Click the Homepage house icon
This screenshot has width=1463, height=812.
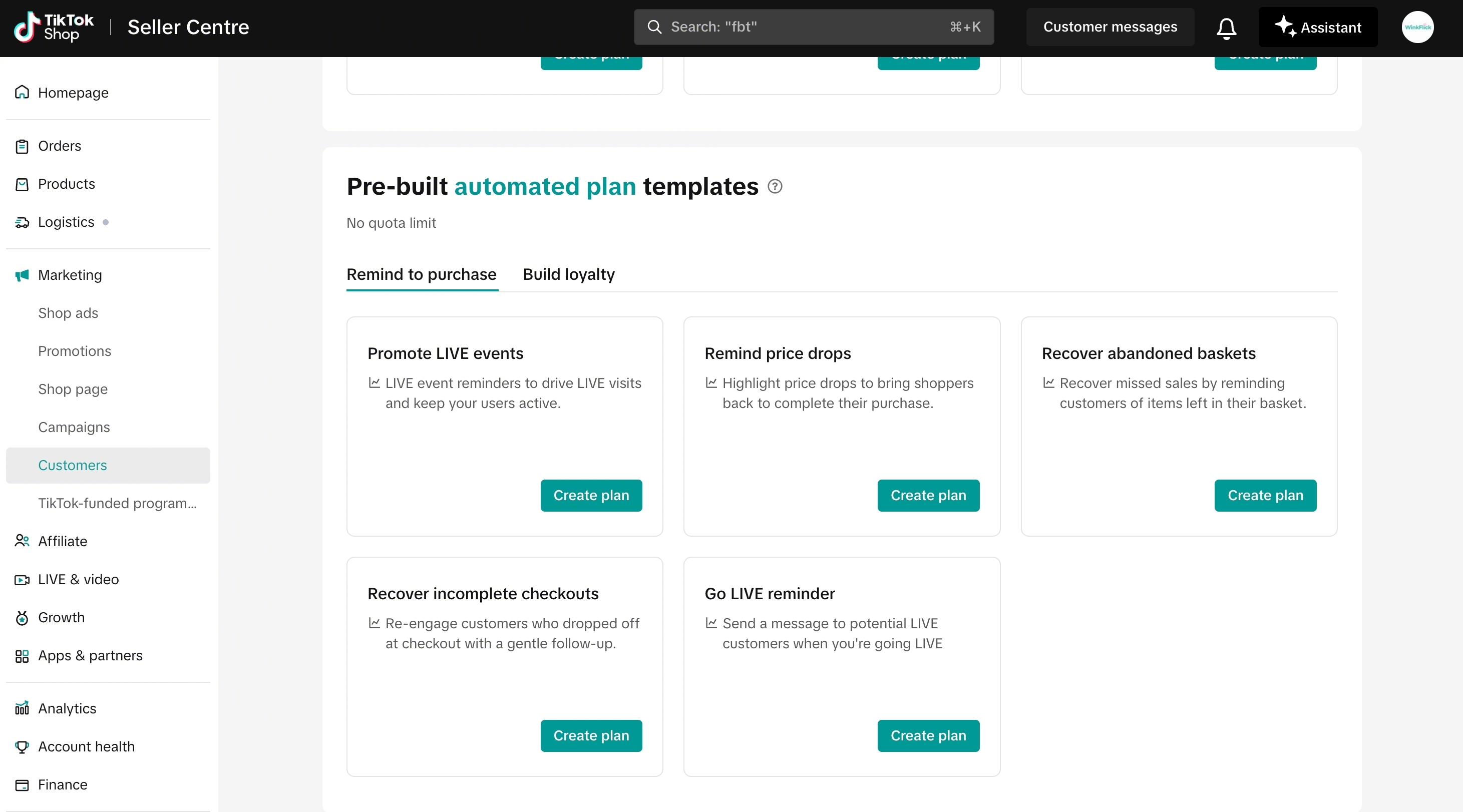pyautogui.click(x=22, y=92)
